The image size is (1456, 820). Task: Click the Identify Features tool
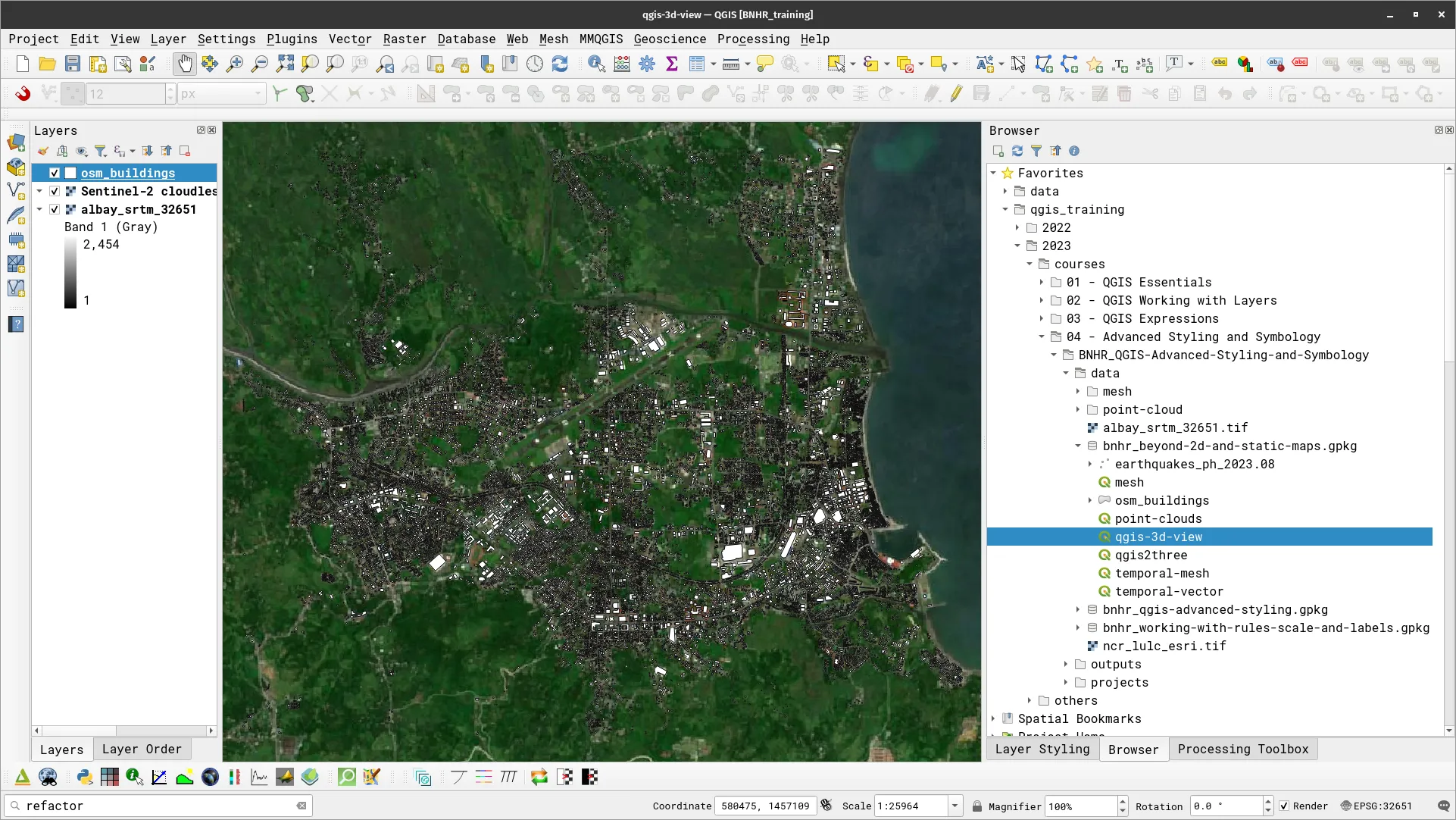point(597,64)
